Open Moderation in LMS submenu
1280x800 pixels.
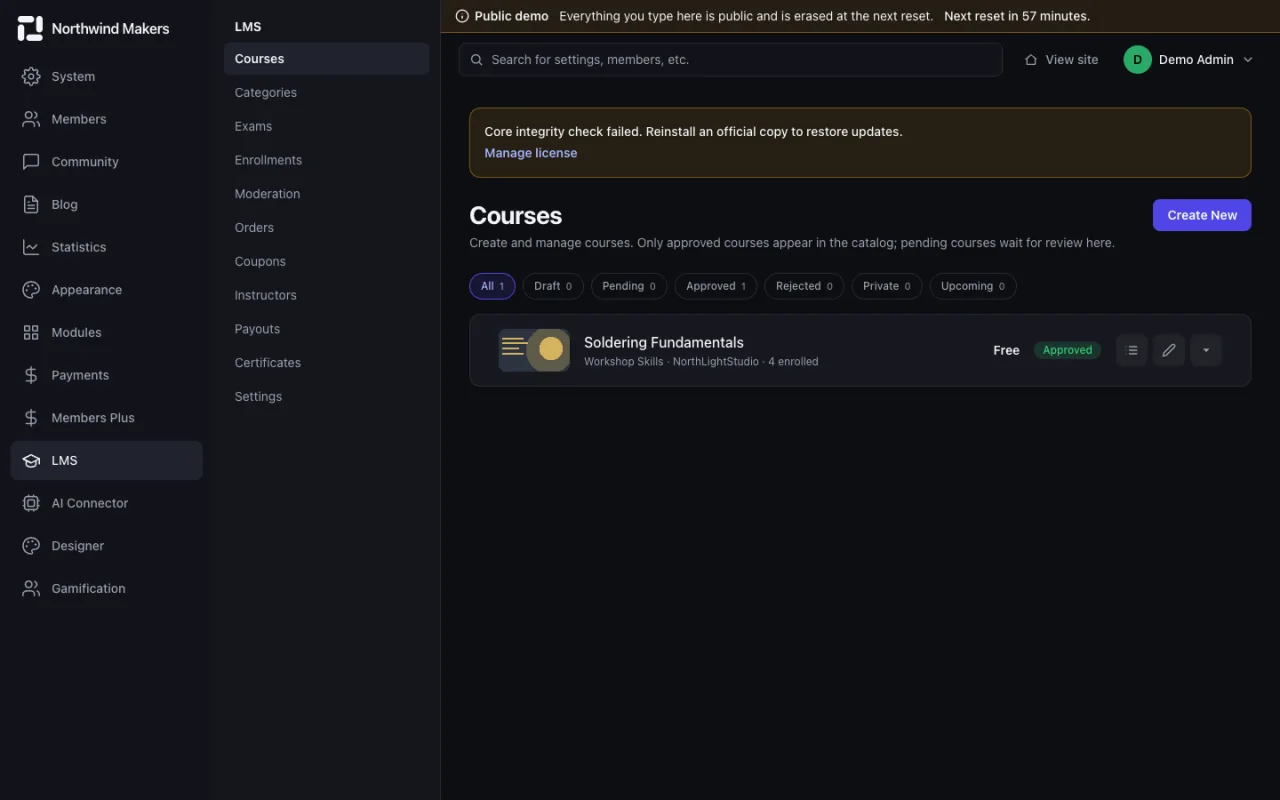pos(327,194)
